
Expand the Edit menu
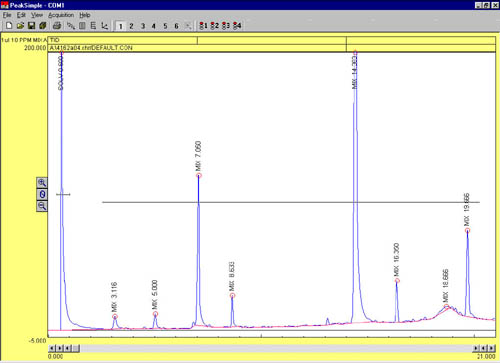pos(21,15)
